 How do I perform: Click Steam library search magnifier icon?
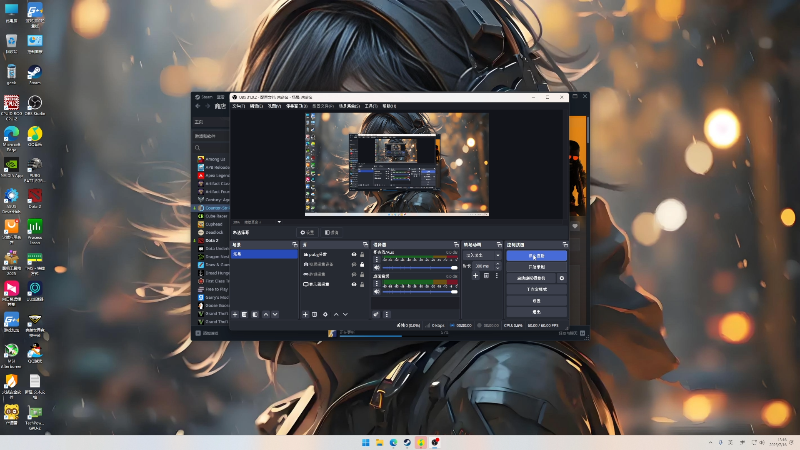[x=197, y=147]
